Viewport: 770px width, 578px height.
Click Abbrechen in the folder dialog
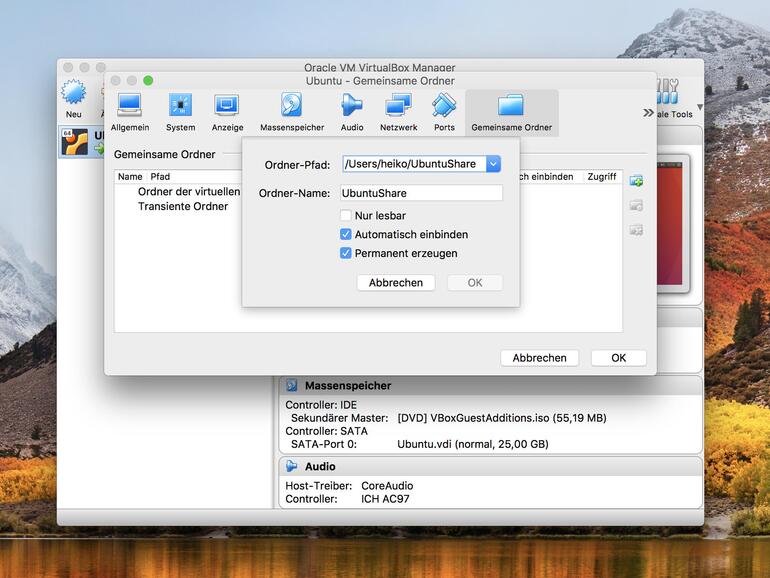396,282
